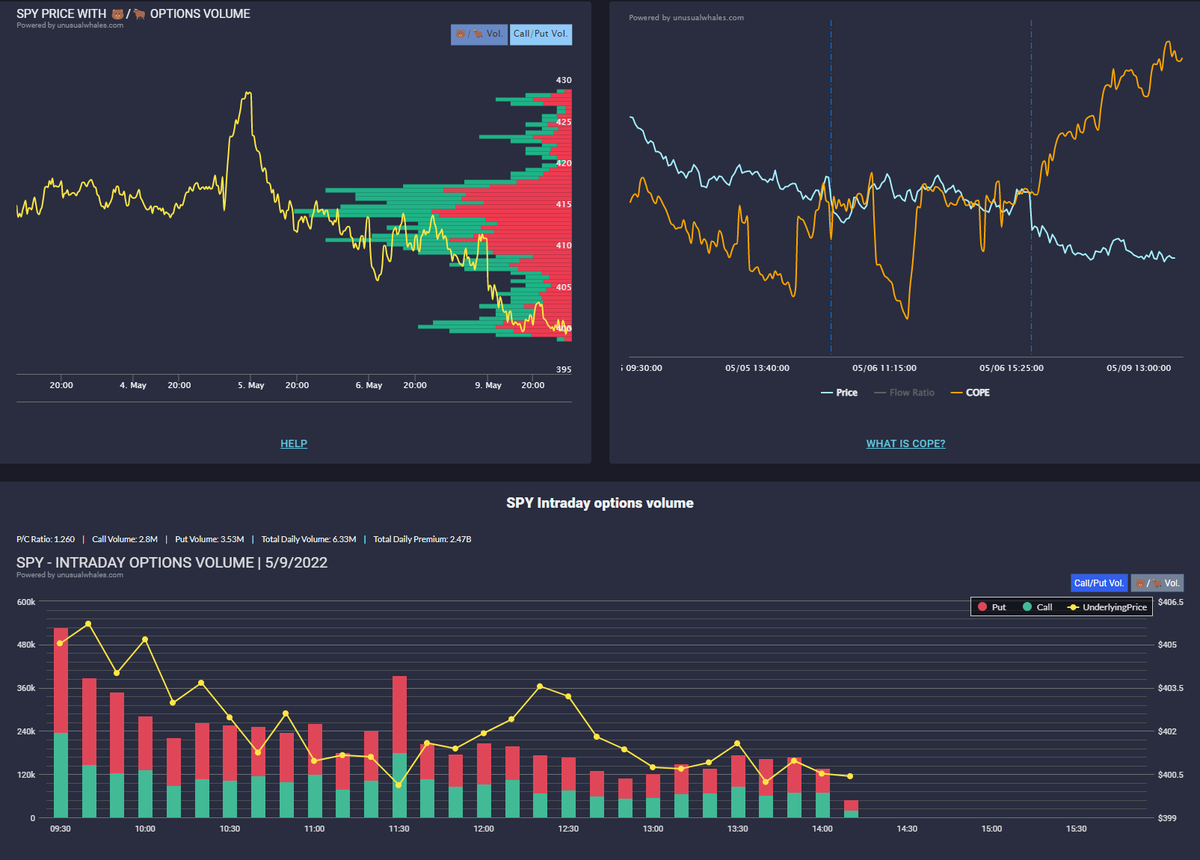The width and height of the screenshot is (1200, 860).
Task: Click the 12:30 time label on intraday axis
Action: point(568,829)
